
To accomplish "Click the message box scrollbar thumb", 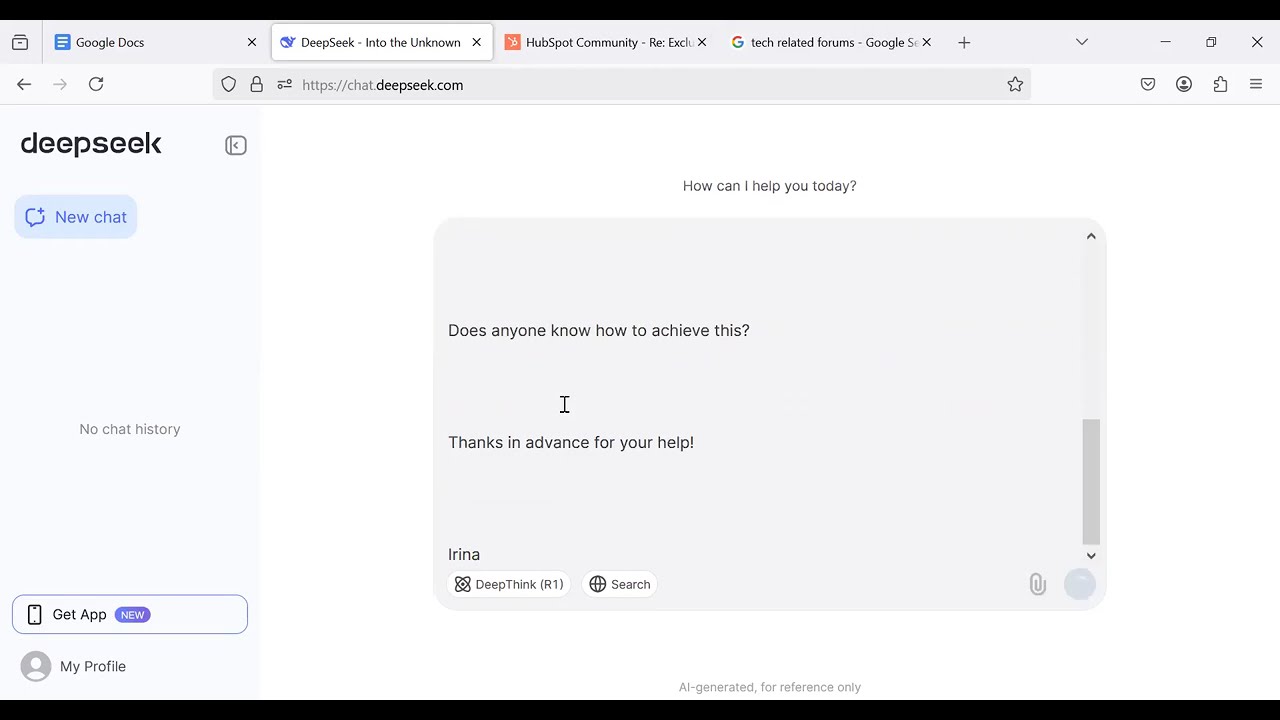I will click(1091, 482).
